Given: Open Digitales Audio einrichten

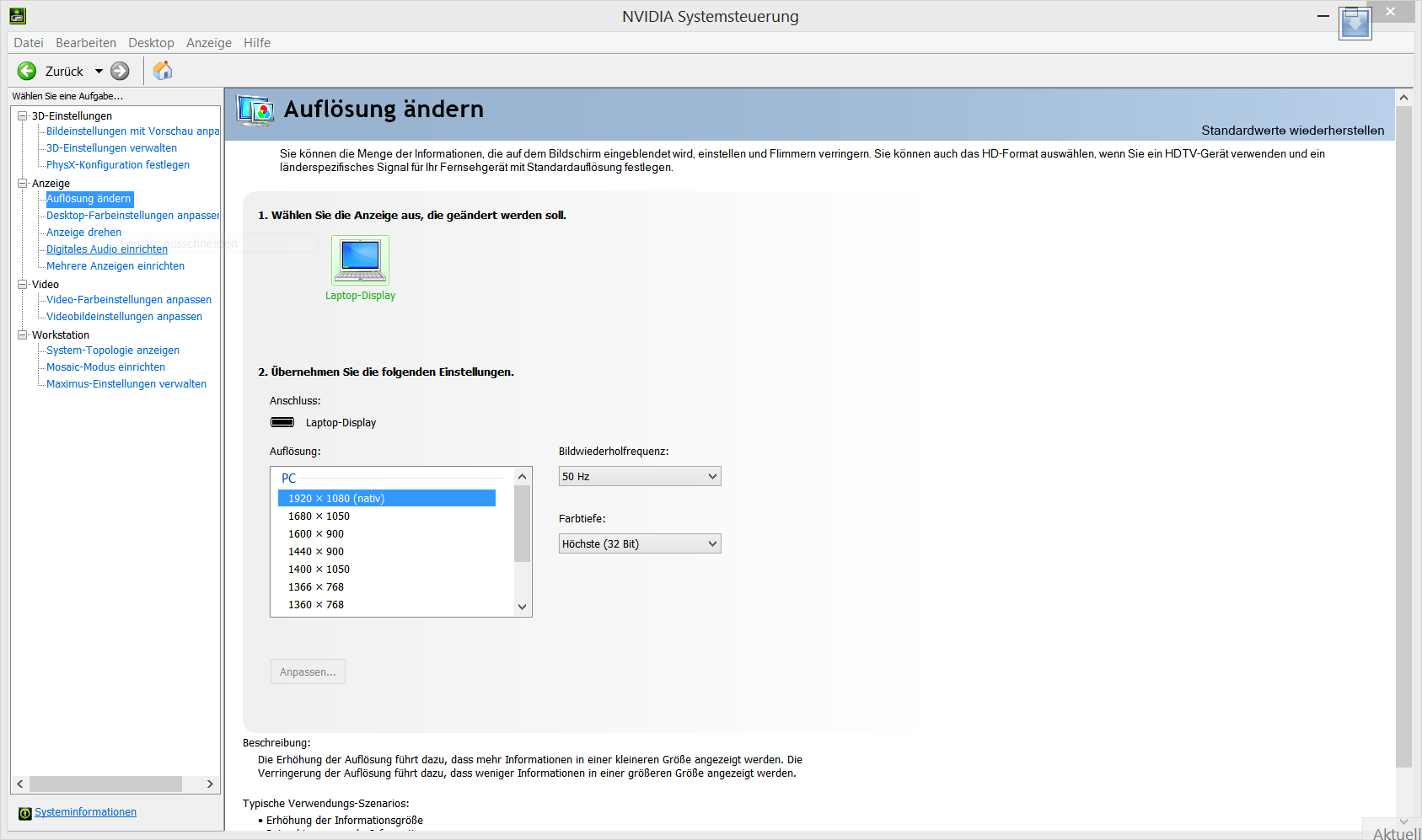Looking at the screenshot, I should tap(107, 249).
